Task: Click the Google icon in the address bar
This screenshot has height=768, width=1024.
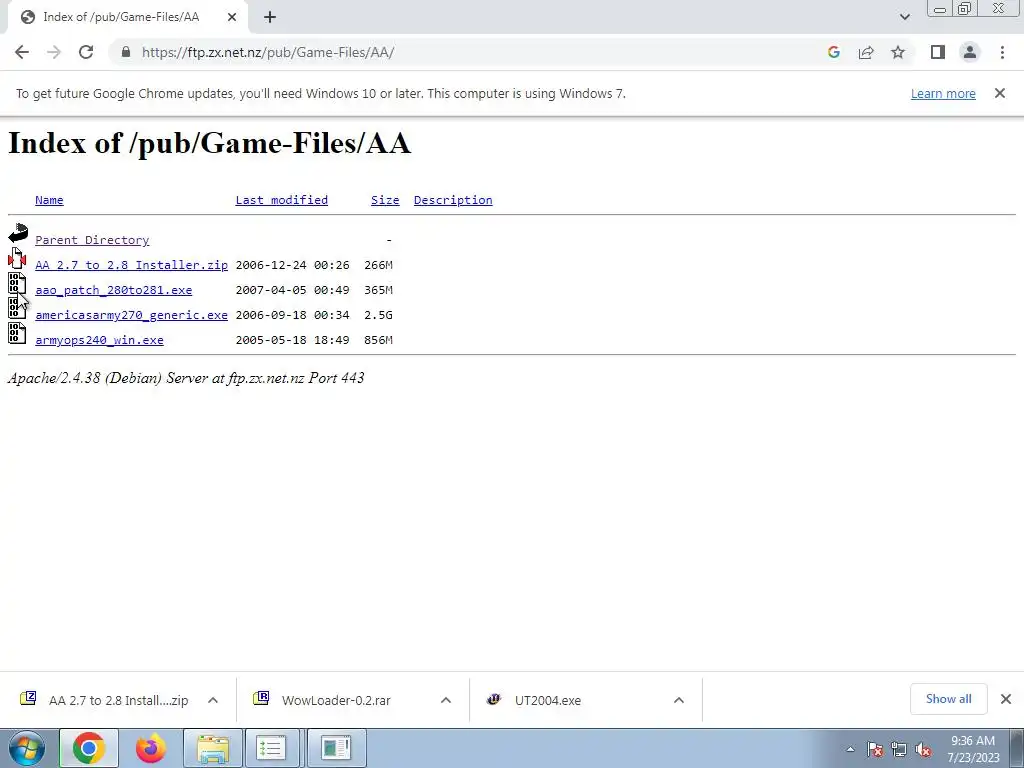Action: tap(833, 52)
